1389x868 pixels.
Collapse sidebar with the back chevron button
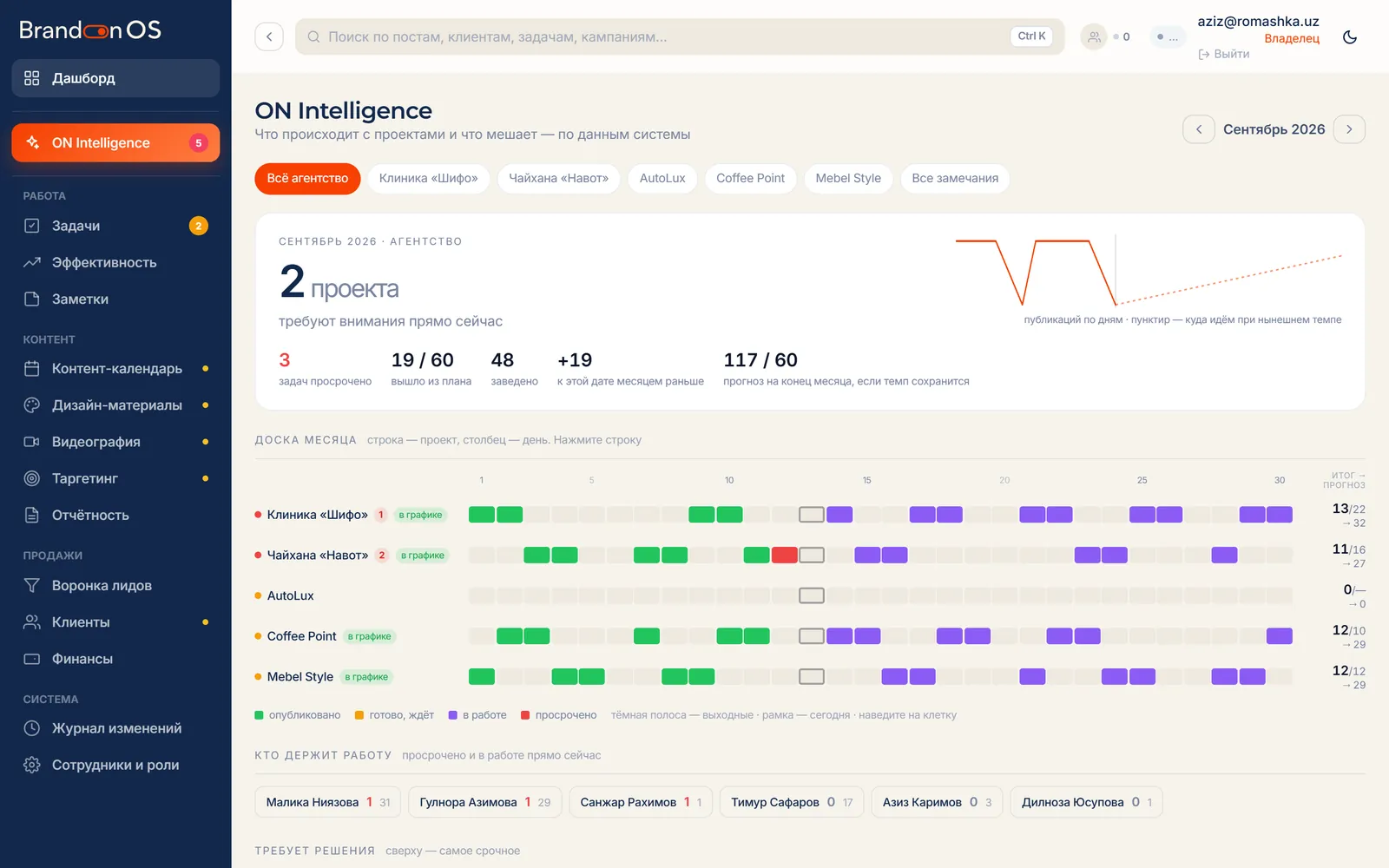tap(269, 36)
